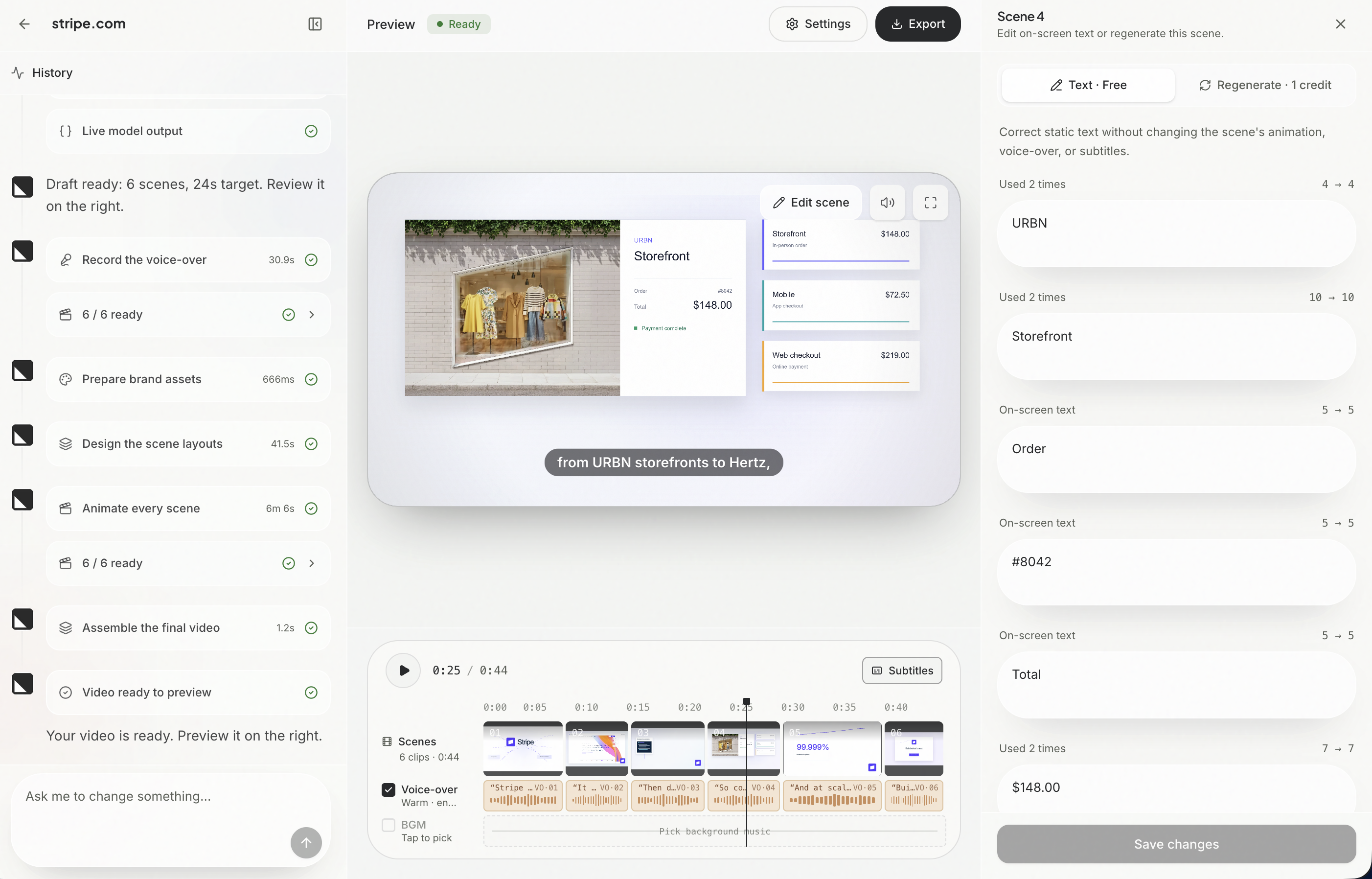Select scene 01 thumbnail with Stripe logo

(523, 748)
